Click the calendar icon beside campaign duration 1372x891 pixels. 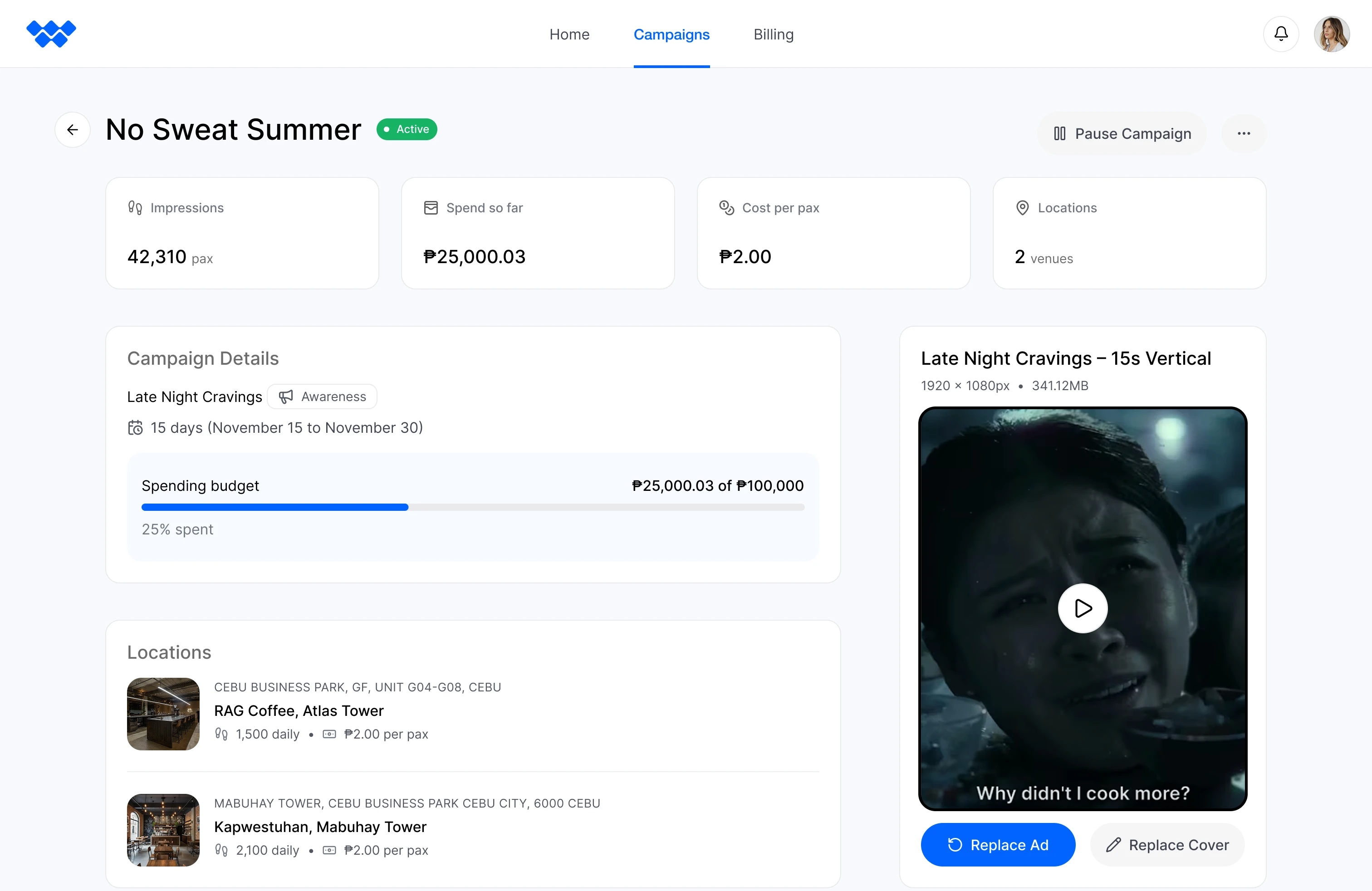tap(136, 428)
